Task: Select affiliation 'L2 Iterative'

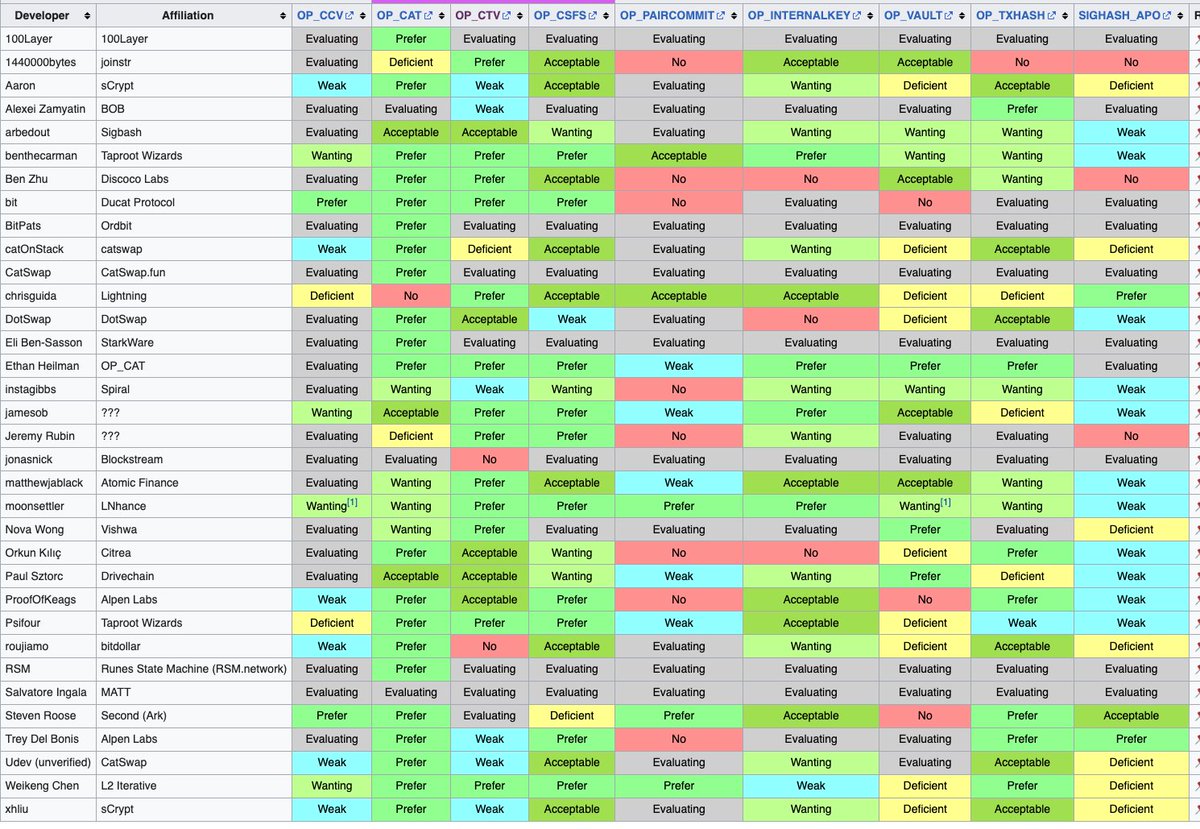Action: 129,786
